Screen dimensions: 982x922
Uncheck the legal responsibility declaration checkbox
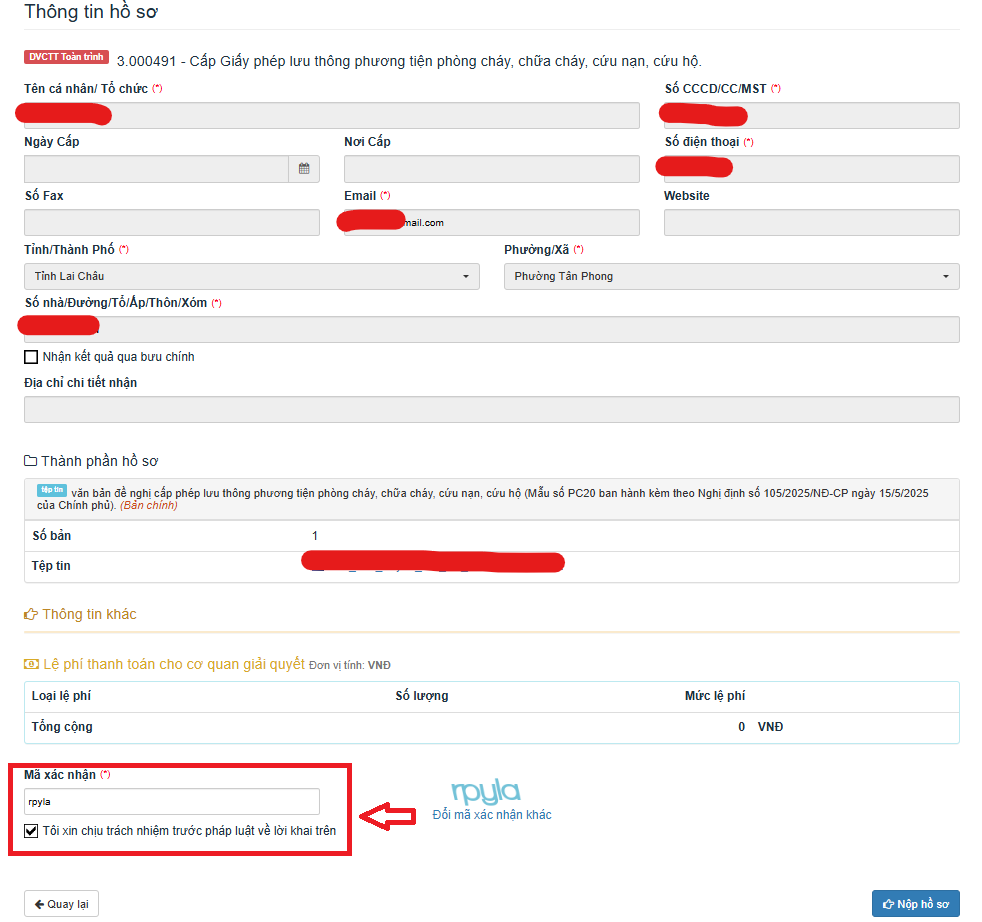point(31,830)
